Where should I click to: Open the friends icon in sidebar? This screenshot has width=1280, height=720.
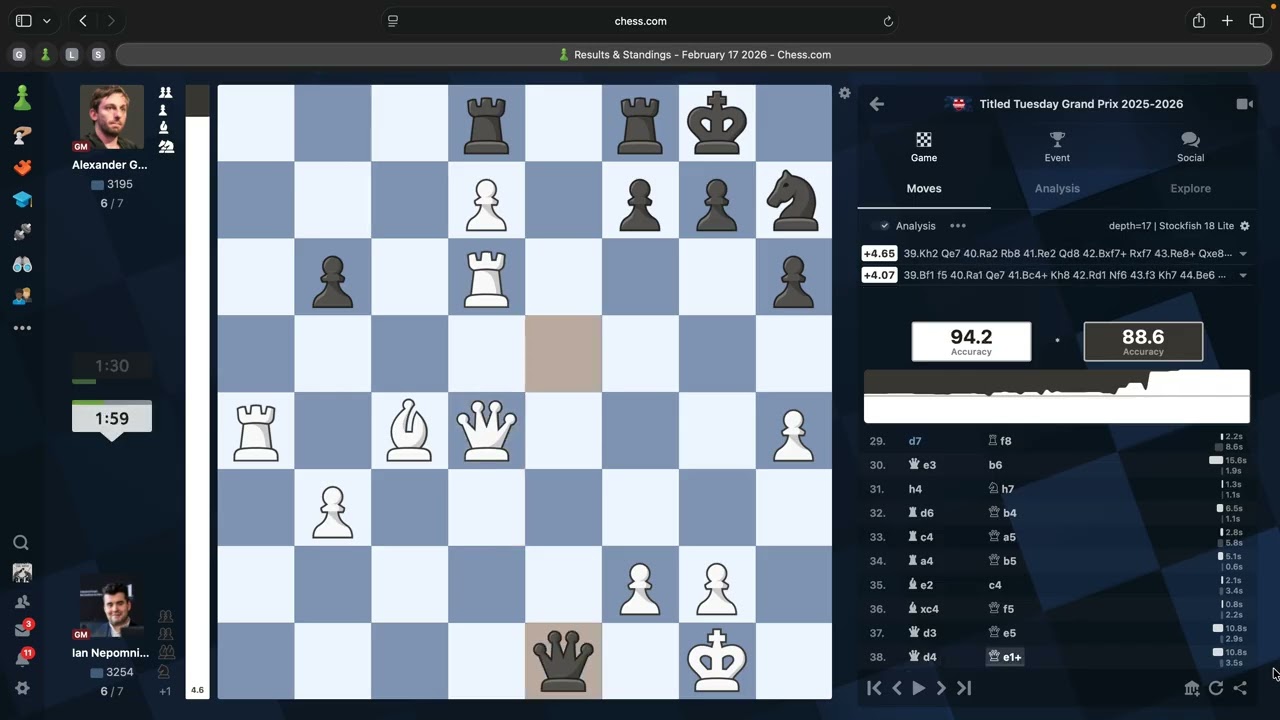pos(21,602)
